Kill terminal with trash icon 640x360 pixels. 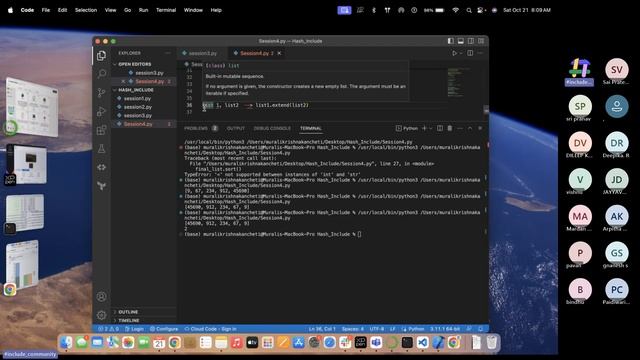point(450,128)
